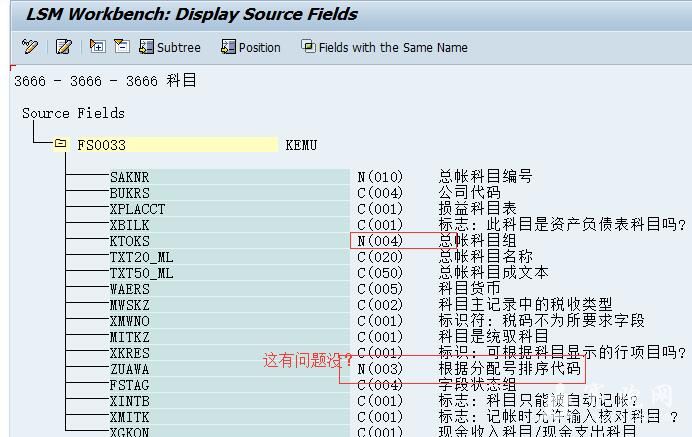The height and width of the screenshot is (437, 692).
Task: Click the expand subtree toolbar icon
Action: (x=97, y=46)
